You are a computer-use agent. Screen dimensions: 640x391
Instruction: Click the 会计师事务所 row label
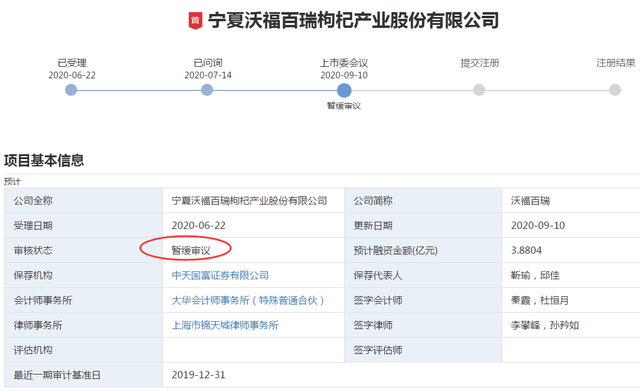[x=43, y=300]
